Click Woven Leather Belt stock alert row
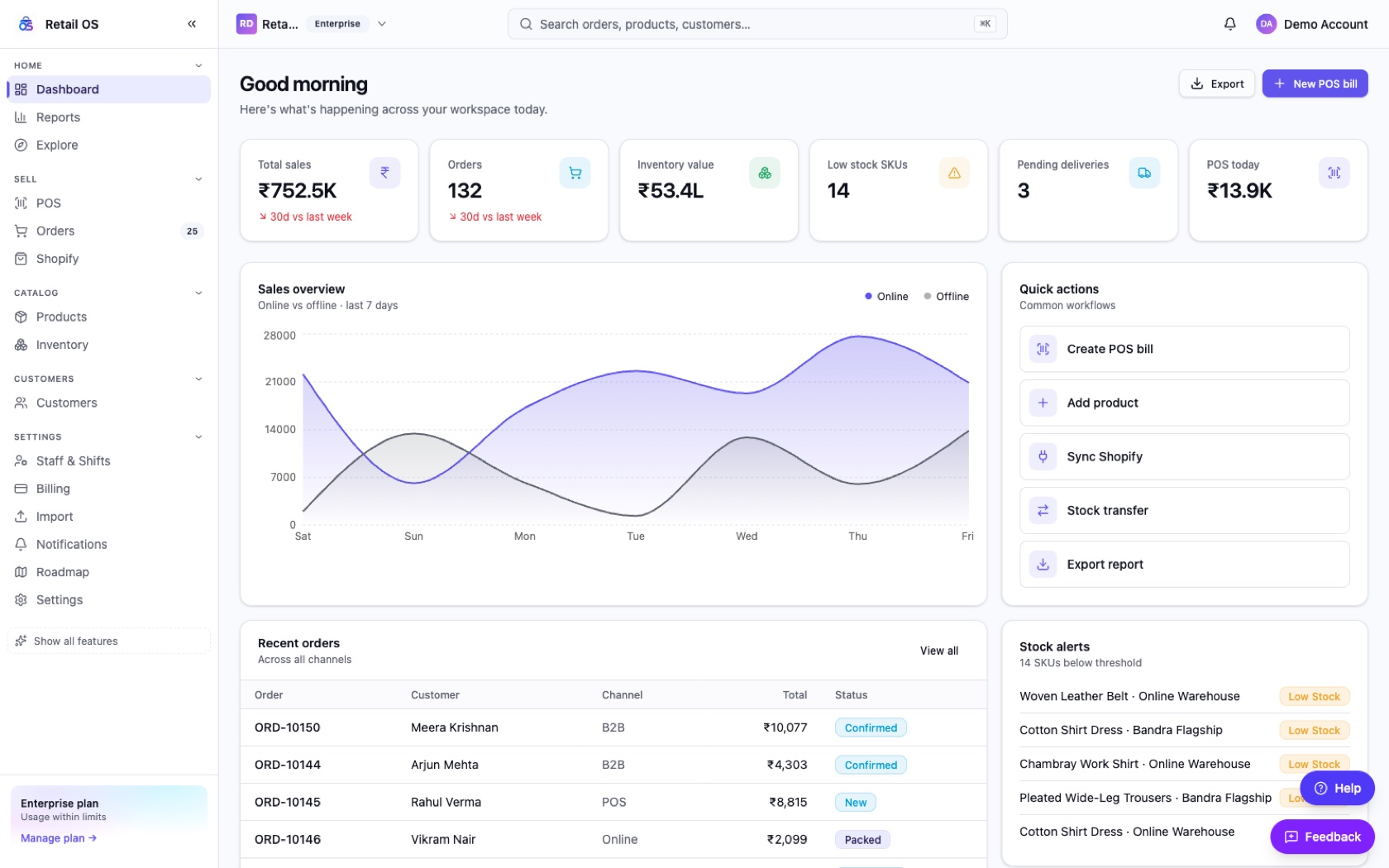Image resolution: width=1389 pixels, height=868 pixels. [x=1184, y=696]
